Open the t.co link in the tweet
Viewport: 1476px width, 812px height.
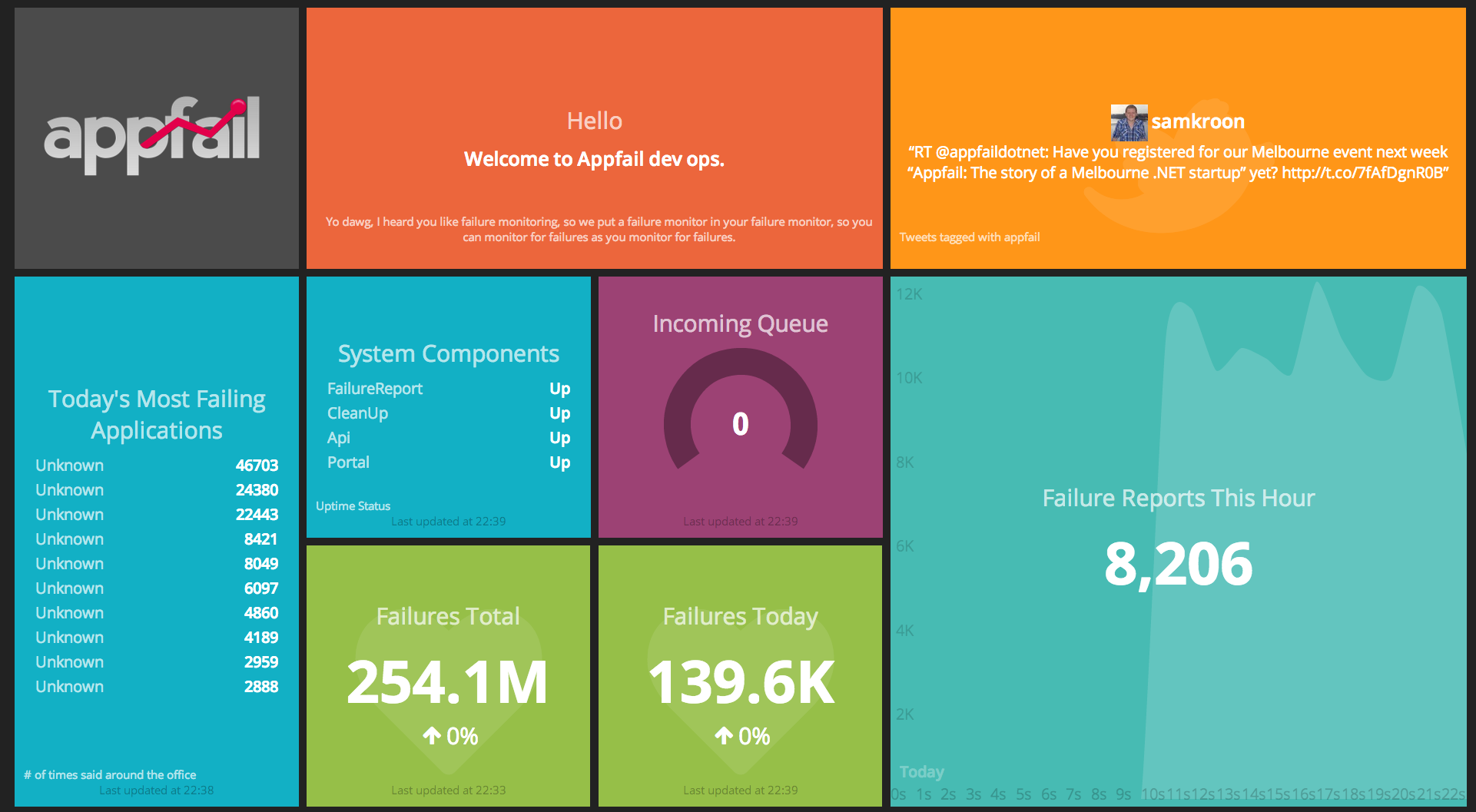point(1362,173)
